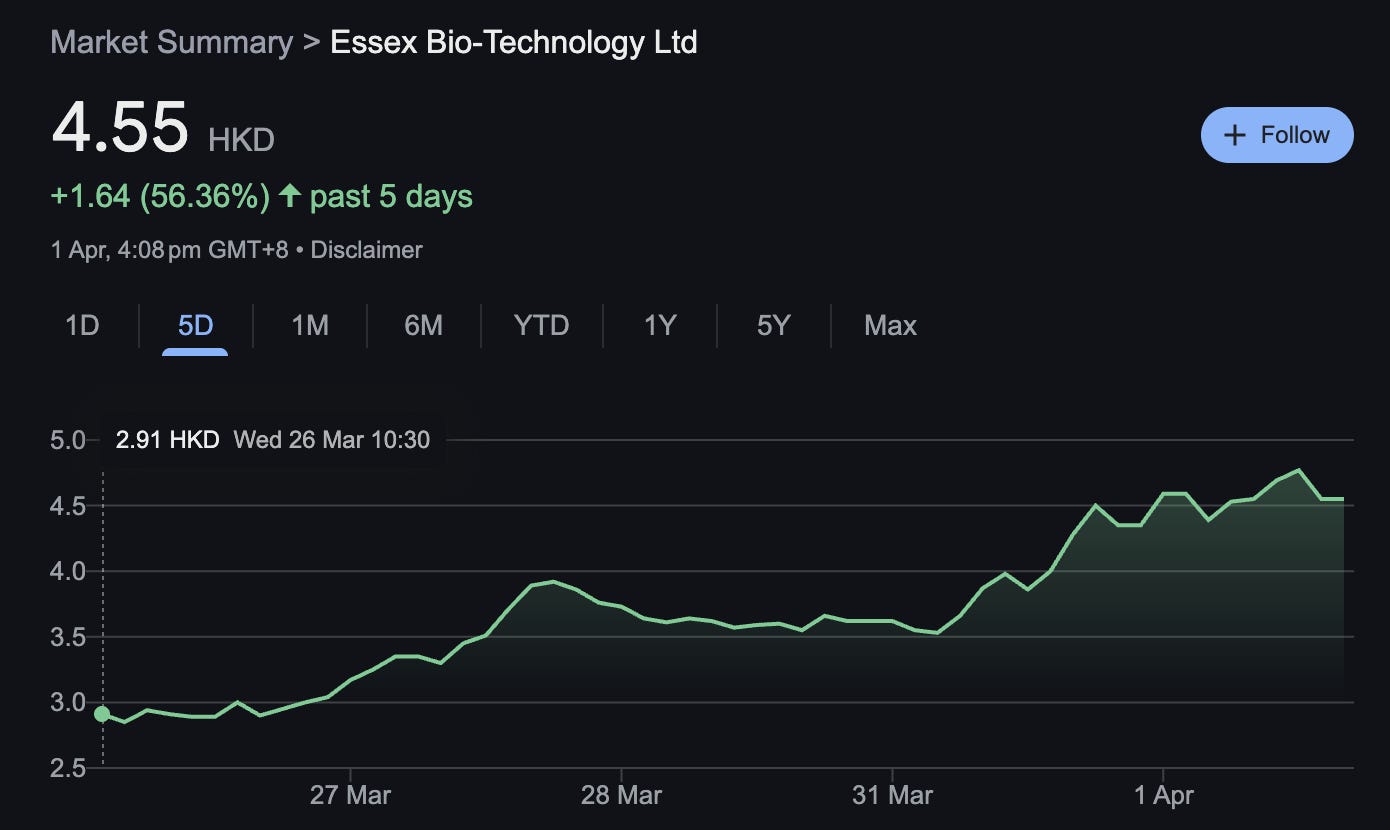This screenshot has height=830, width=1390.
Task: Click the 1 Apr, 4:08 pm GMT+8 timestamp
Action: 169,250
